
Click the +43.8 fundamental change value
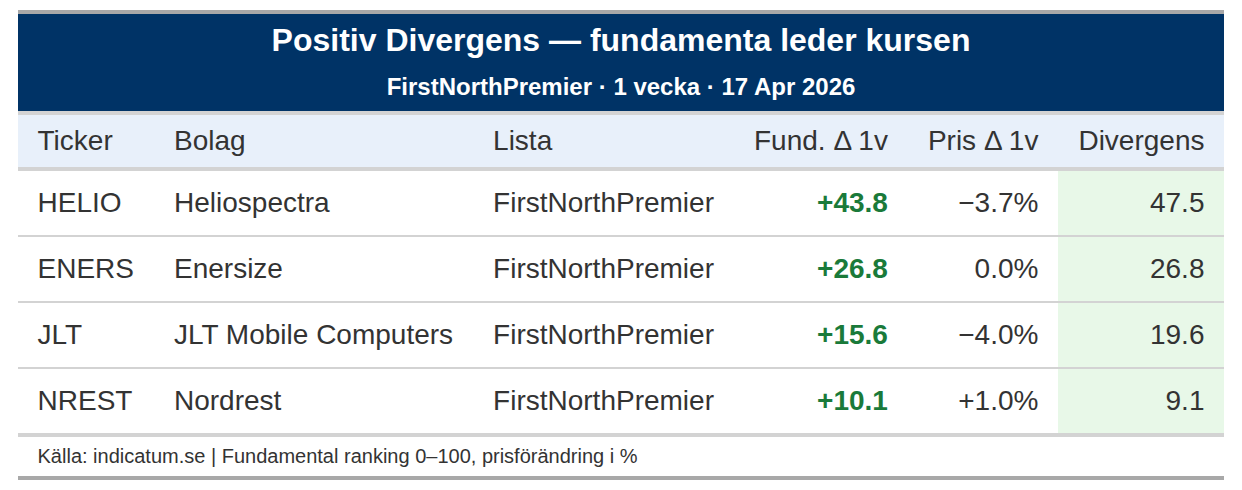pyautogui.click(x=852, y=203)
